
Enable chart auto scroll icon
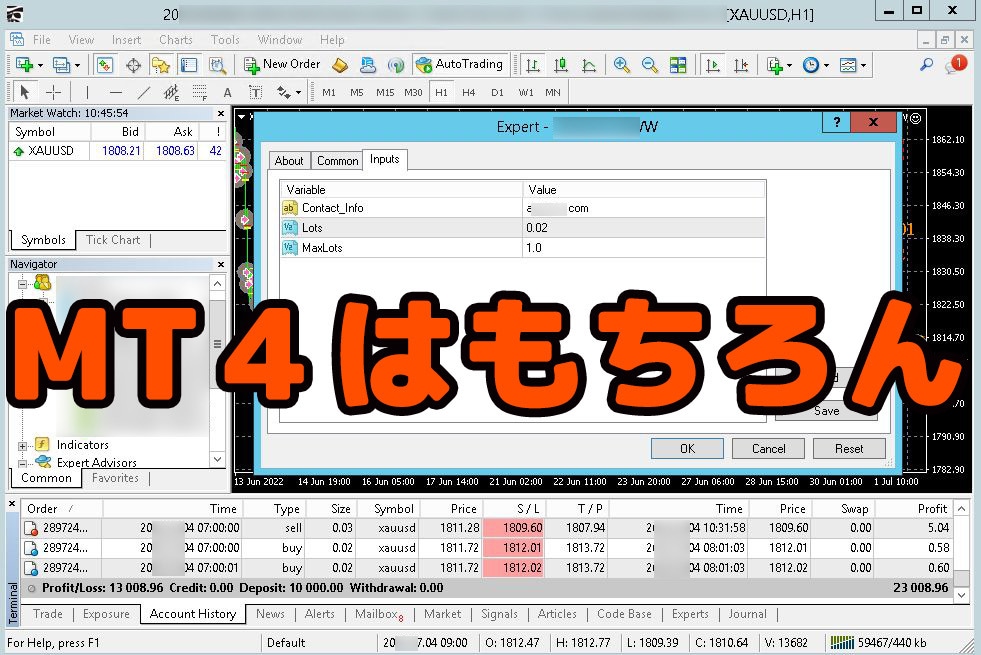713,64
